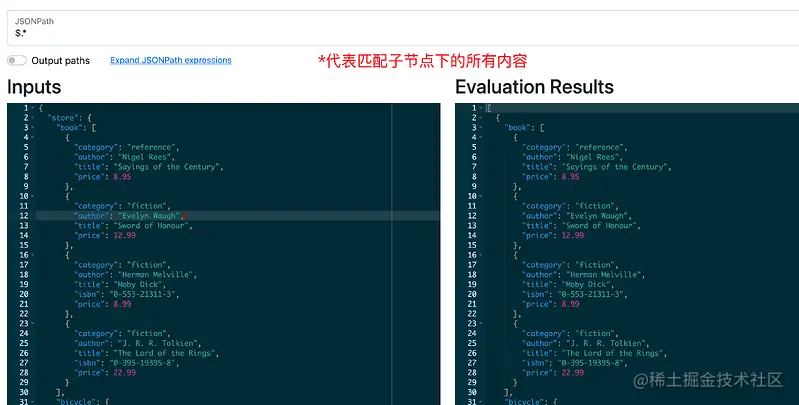Click "Moby Dick" in Evaluation Results

coord(586,284)
